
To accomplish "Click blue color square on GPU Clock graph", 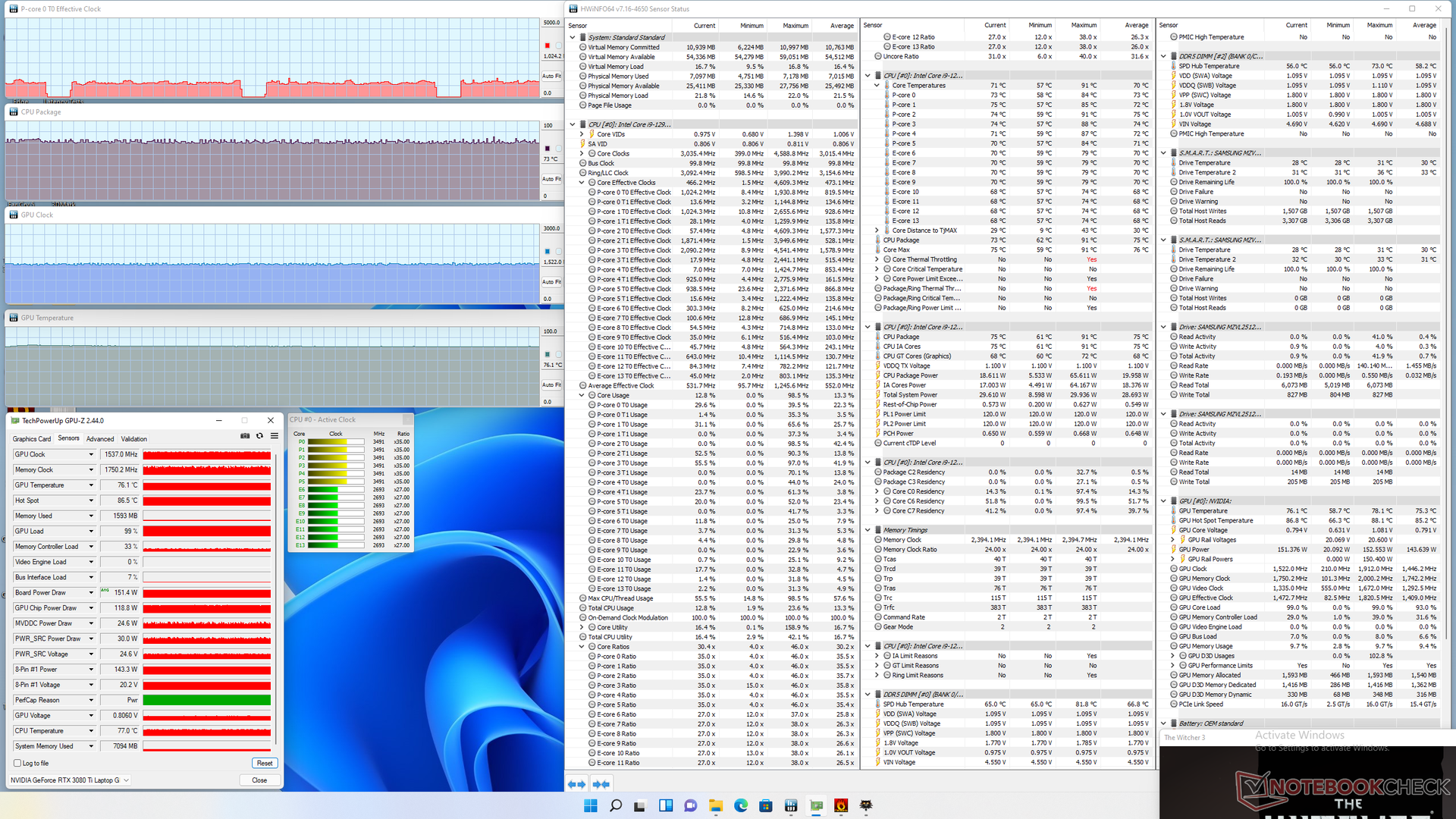I will (x=547, y=252).
